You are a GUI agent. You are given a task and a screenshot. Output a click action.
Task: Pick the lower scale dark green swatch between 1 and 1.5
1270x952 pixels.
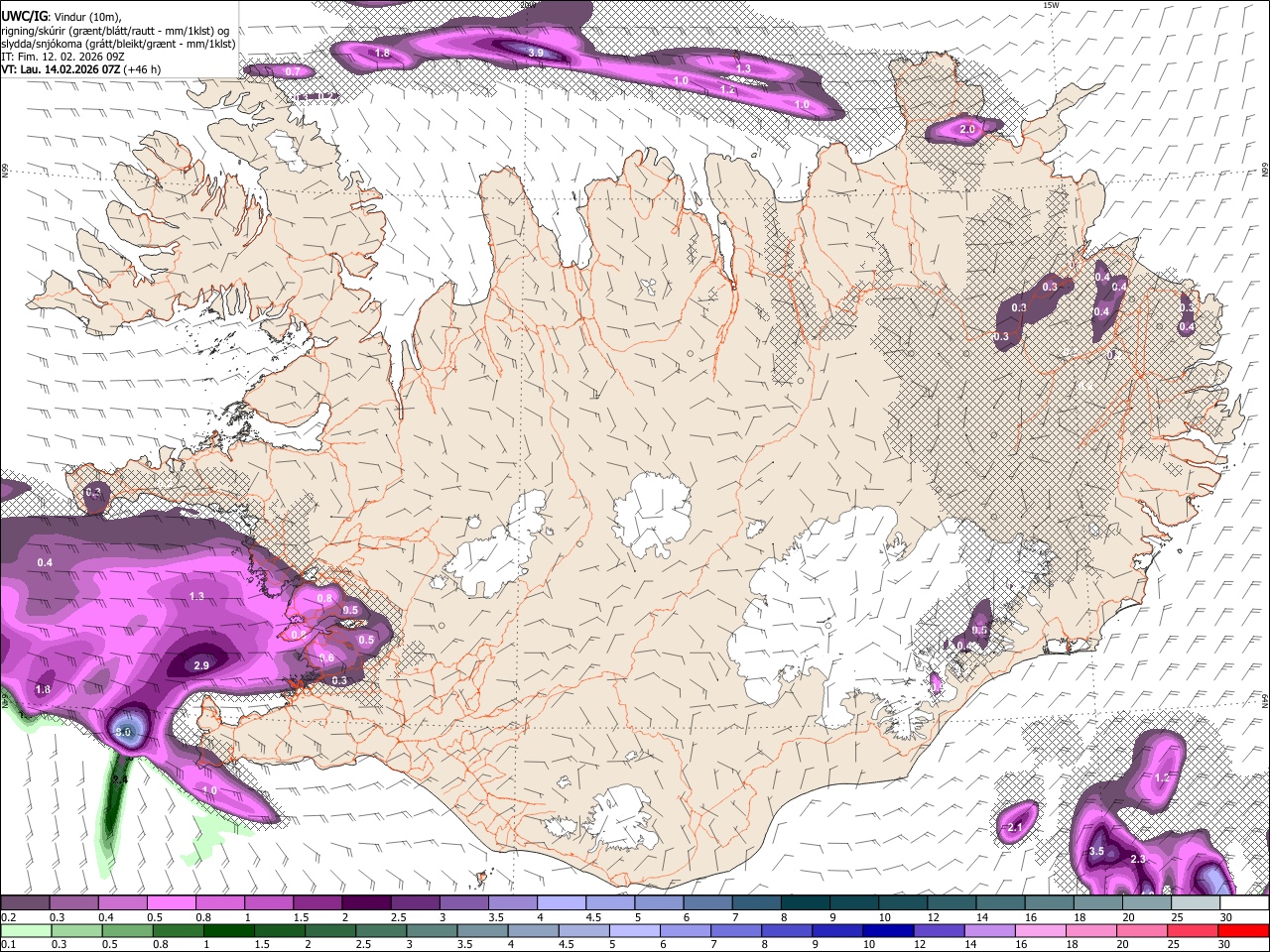pyautogui.click(x=228, y=930)
